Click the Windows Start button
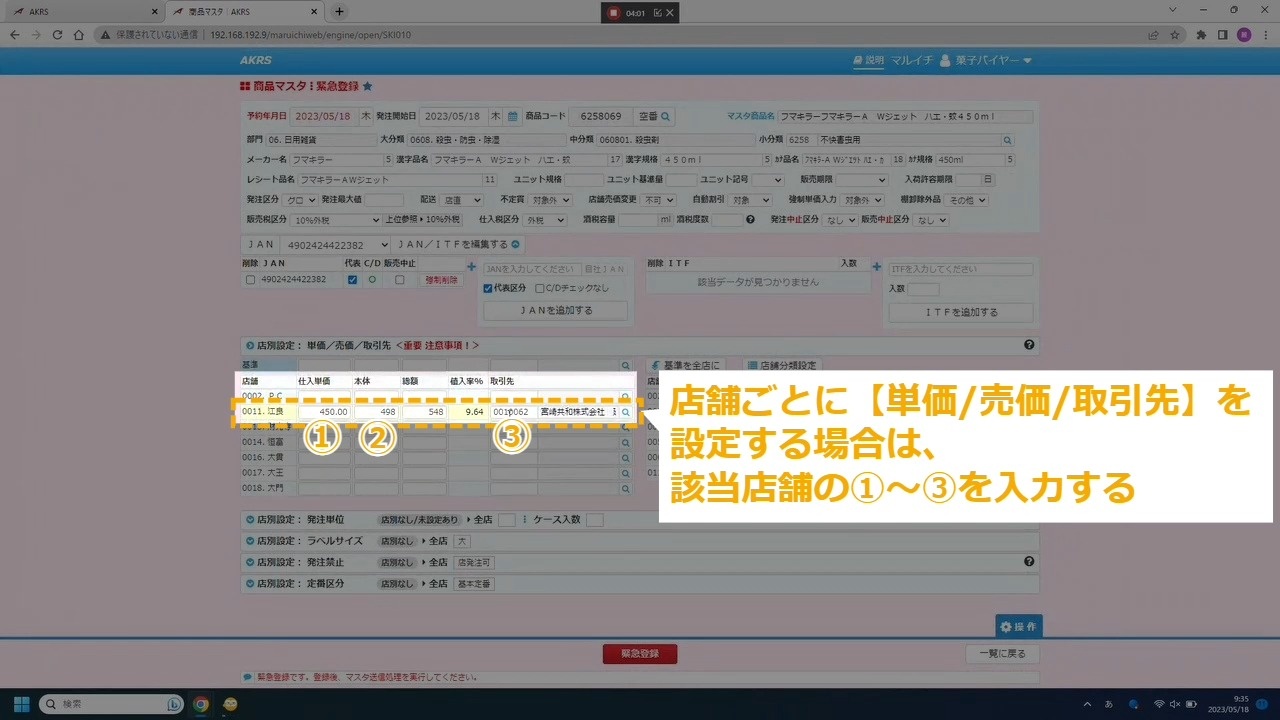Viewport: 1280px width, 720px height. pyautogui.click(x=21, y=704)
